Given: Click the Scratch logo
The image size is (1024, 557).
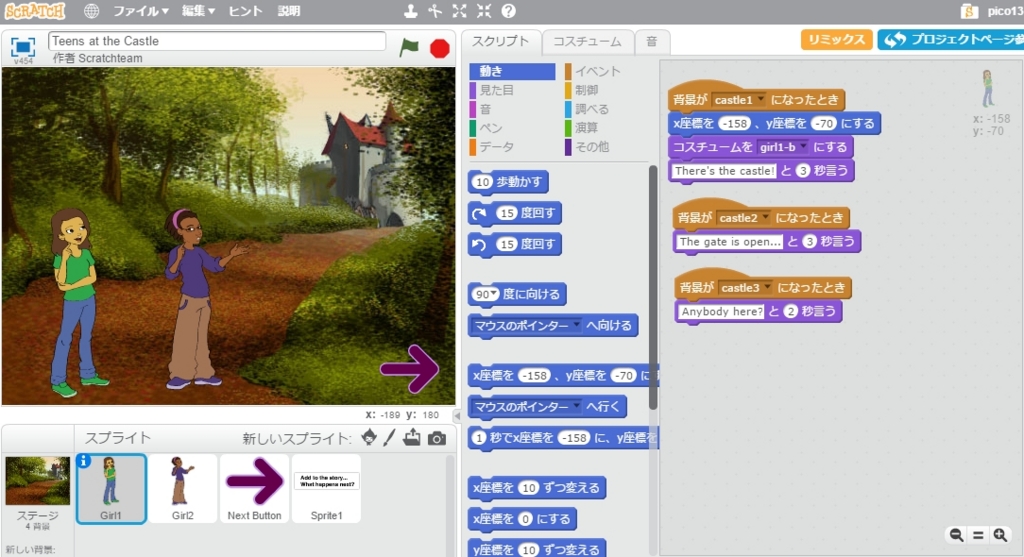Looking at the screenshot, I should click(35, 11).
